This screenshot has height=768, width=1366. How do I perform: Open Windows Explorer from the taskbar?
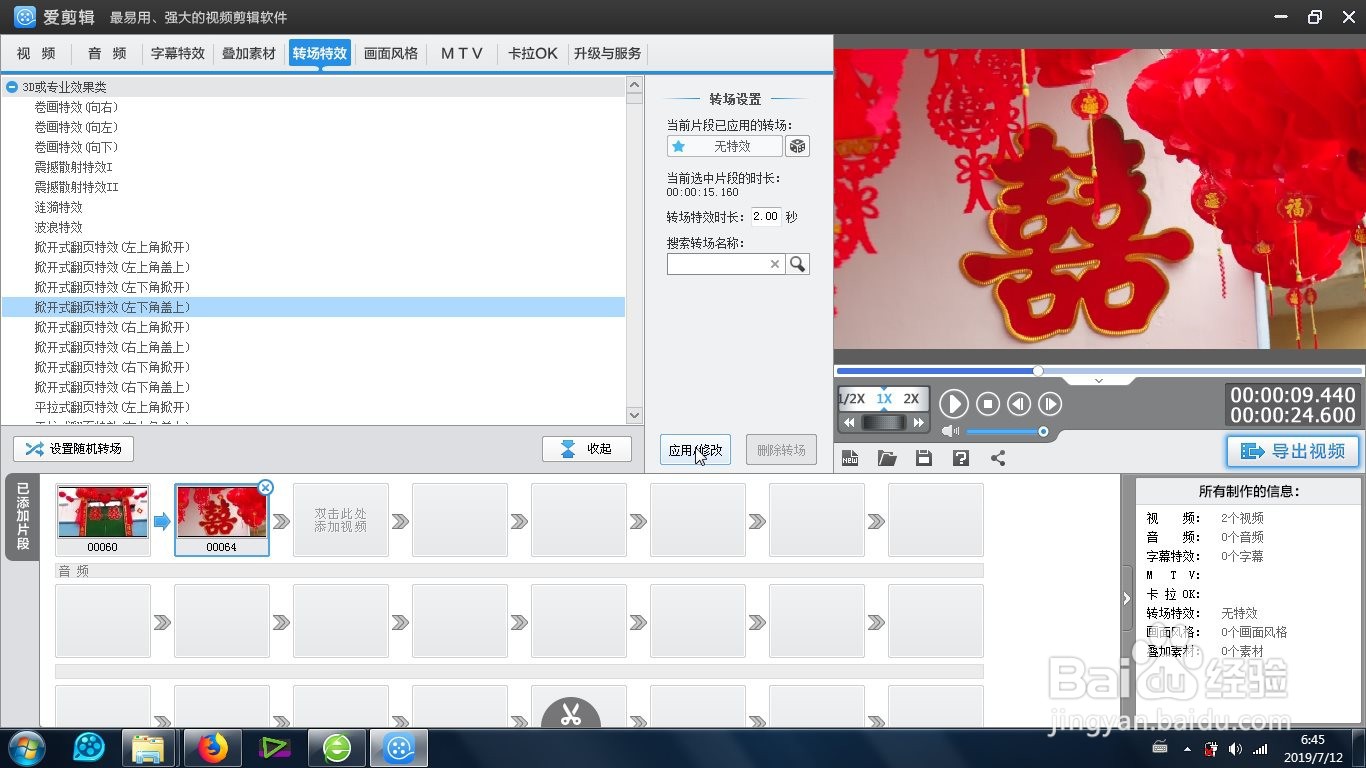coord(149,748)
